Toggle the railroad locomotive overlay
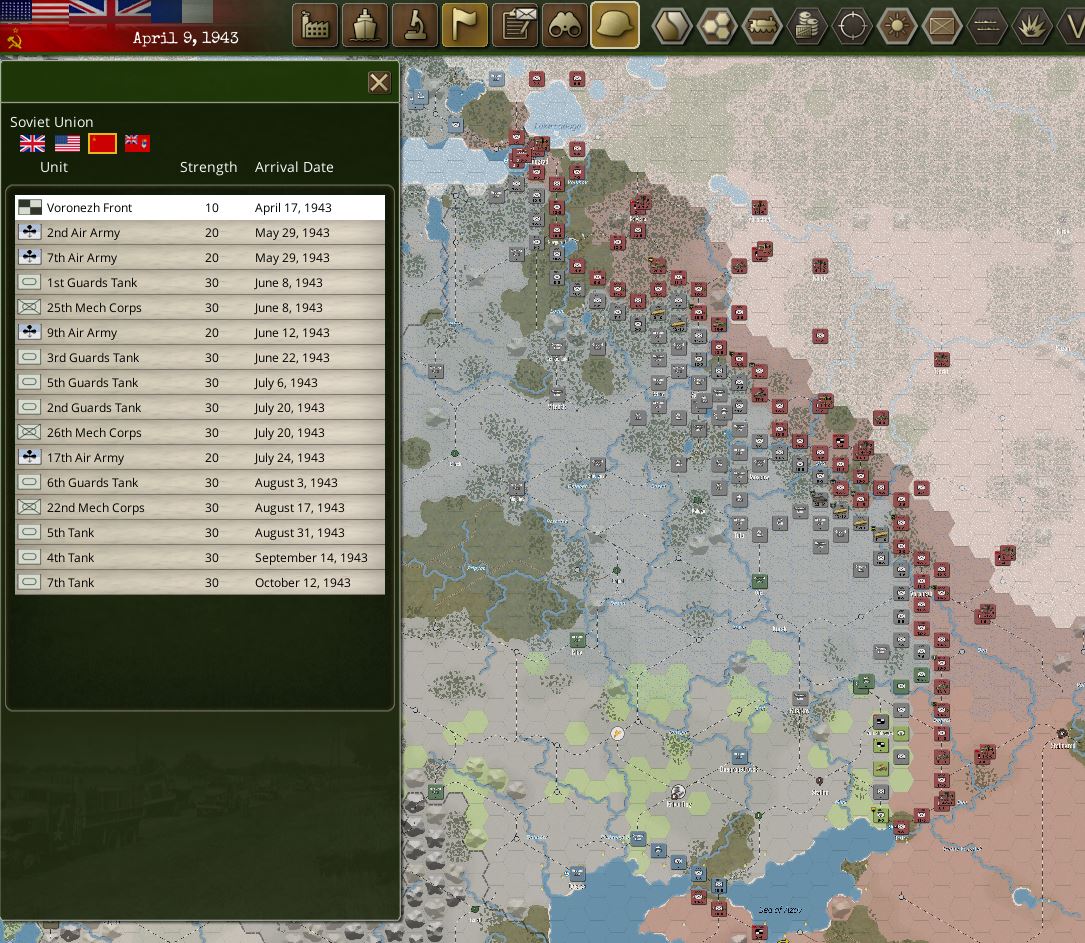The image size is (1085, 943). [761, 26]
